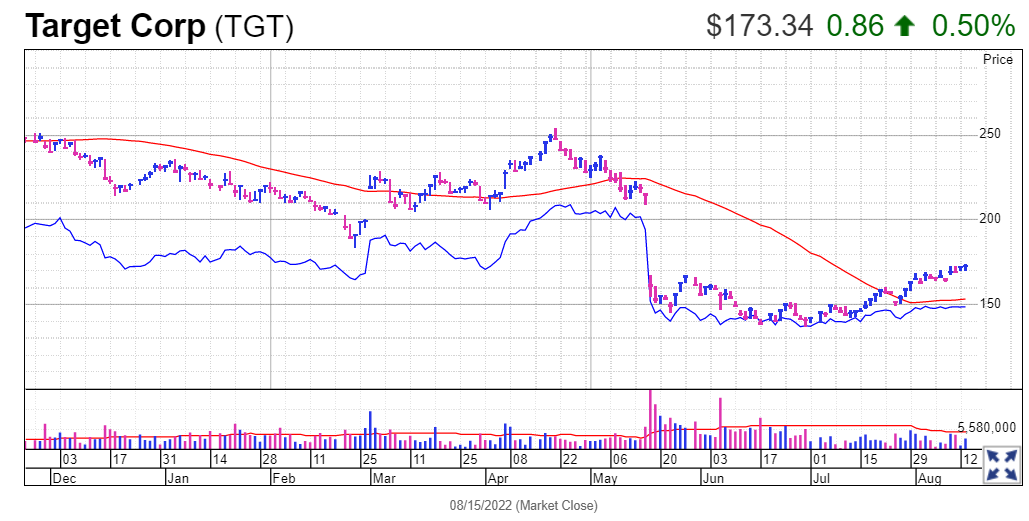This screenshot has height=521, width=1029.
Task: Click the Aug month label
Action: [928, 478]
